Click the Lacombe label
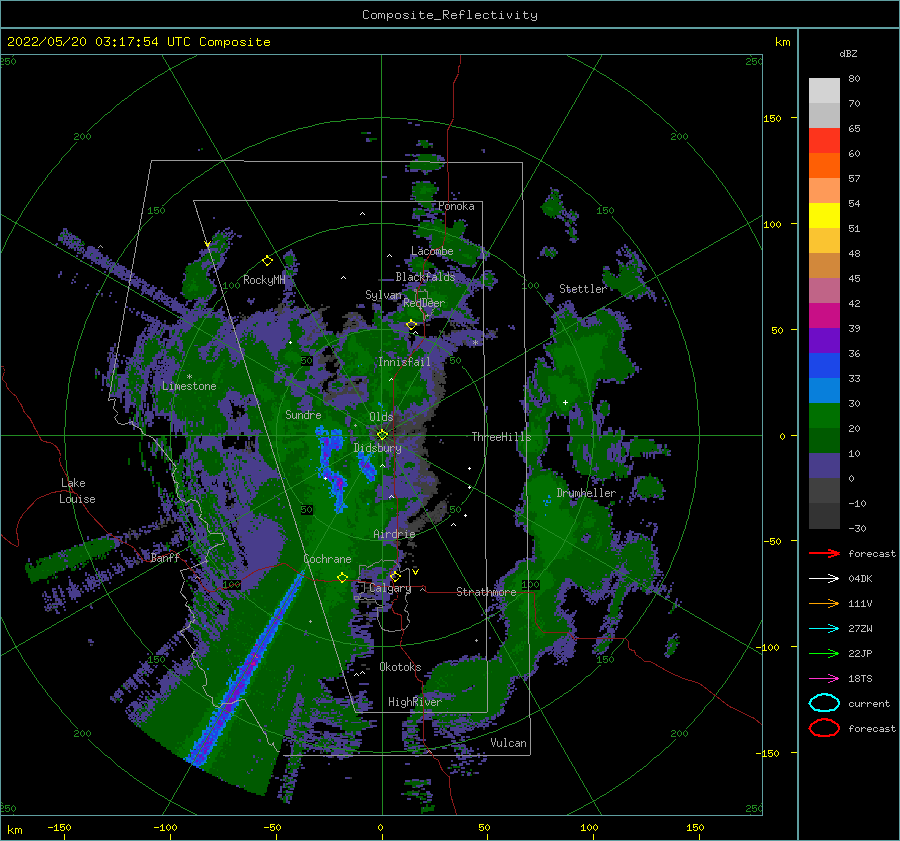900x841 pixels. 432,251
